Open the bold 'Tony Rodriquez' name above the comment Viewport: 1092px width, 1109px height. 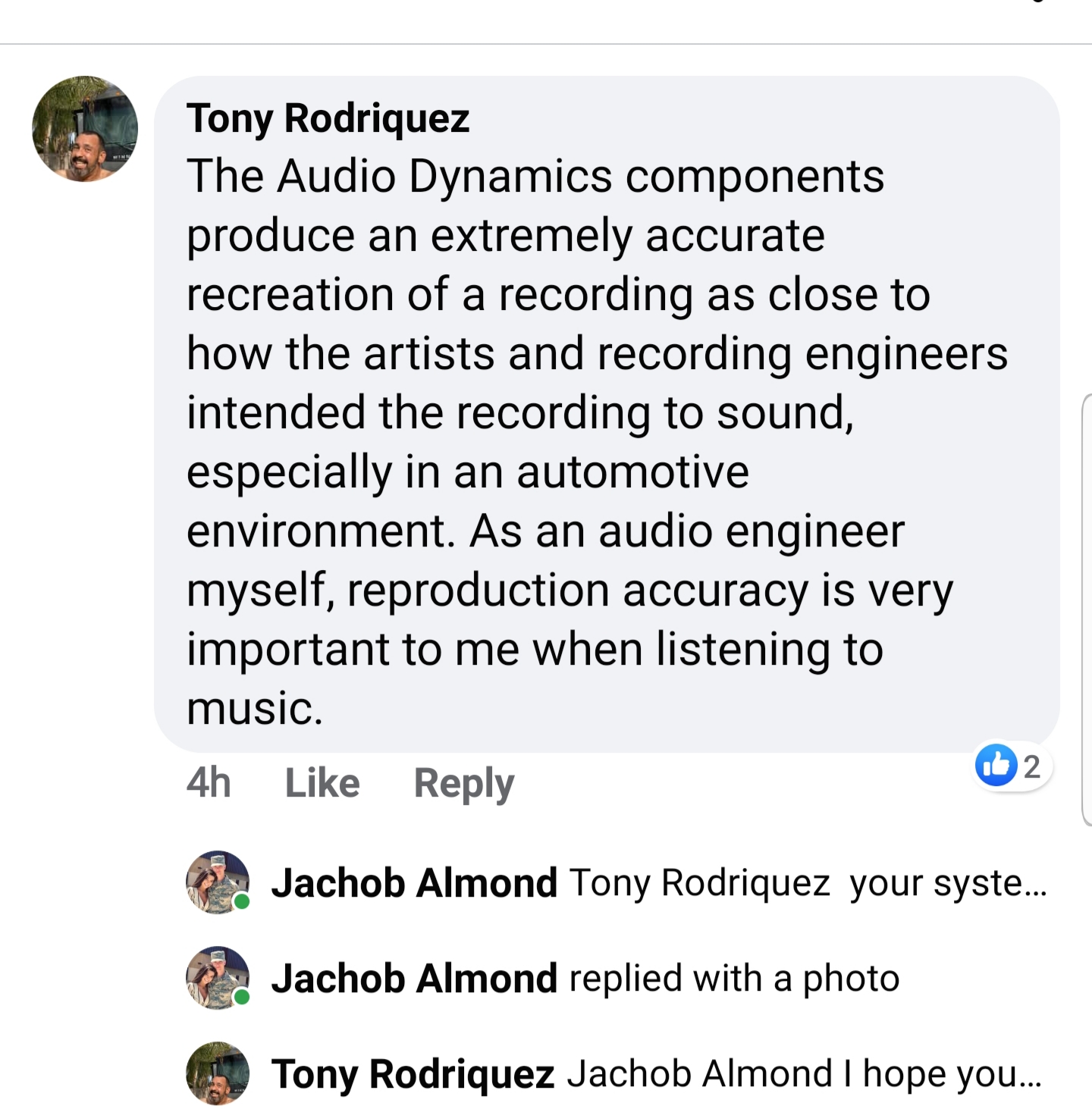[328, 118]
